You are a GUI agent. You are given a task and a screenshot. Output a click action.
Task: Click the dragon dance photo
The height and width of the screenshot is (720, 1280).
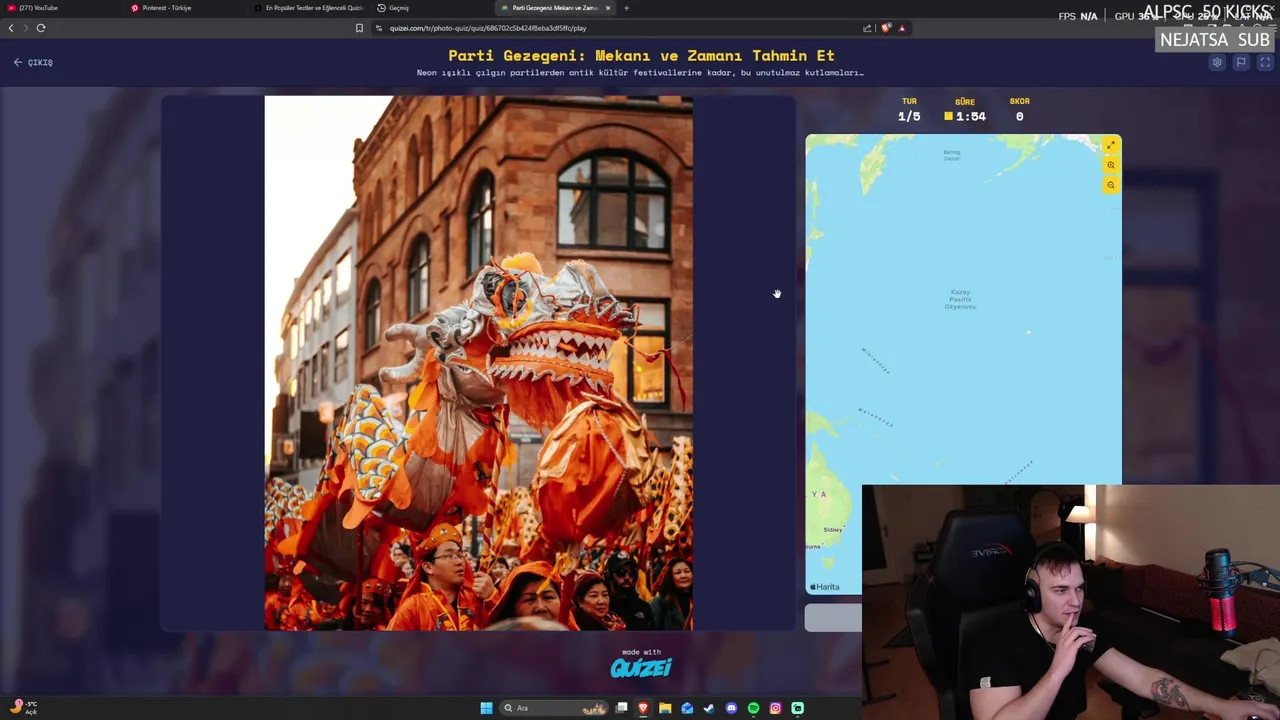(x=478, y=363)
